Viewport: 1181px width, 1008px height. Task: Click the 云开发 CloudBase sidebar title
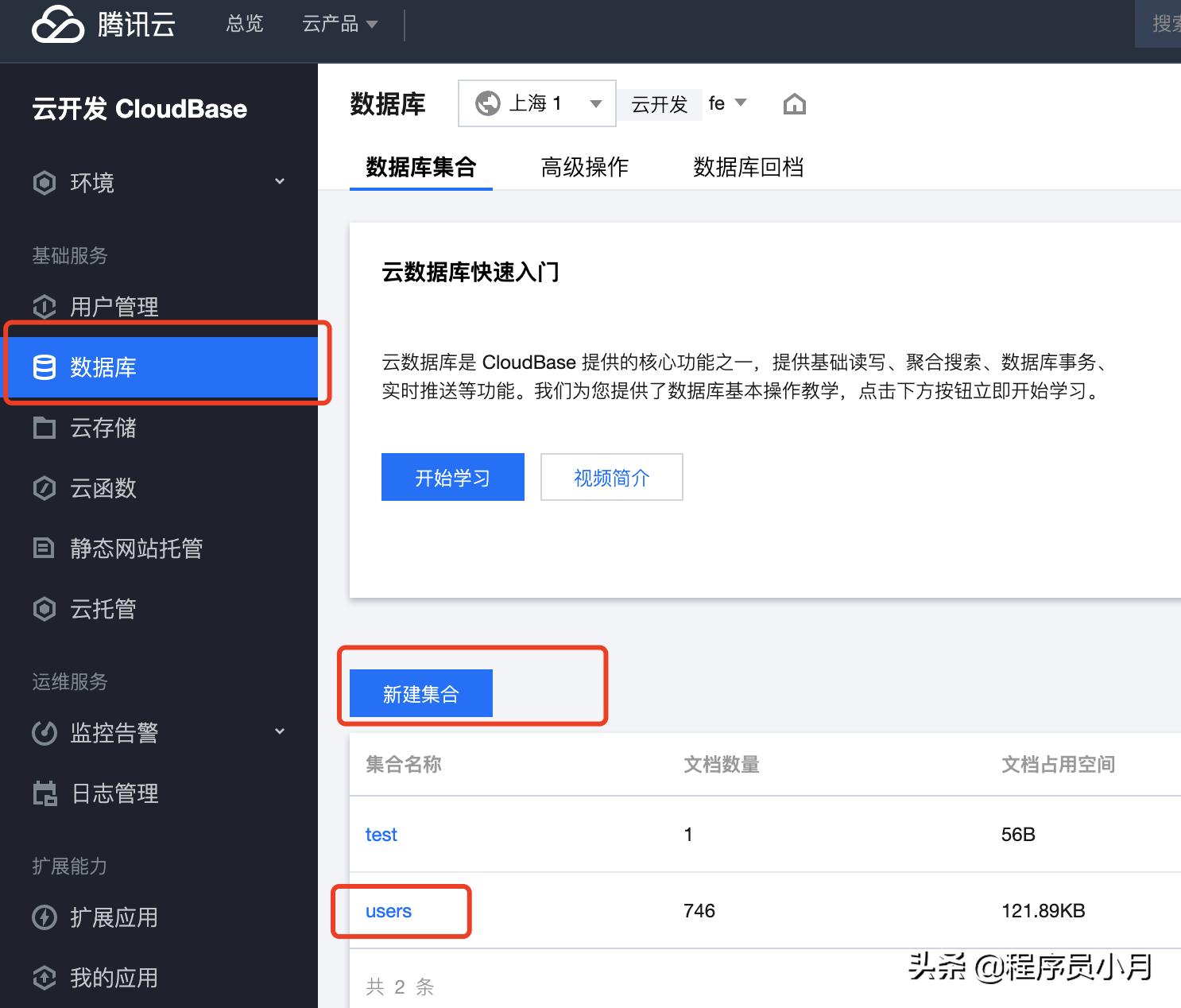coord(140,109)
